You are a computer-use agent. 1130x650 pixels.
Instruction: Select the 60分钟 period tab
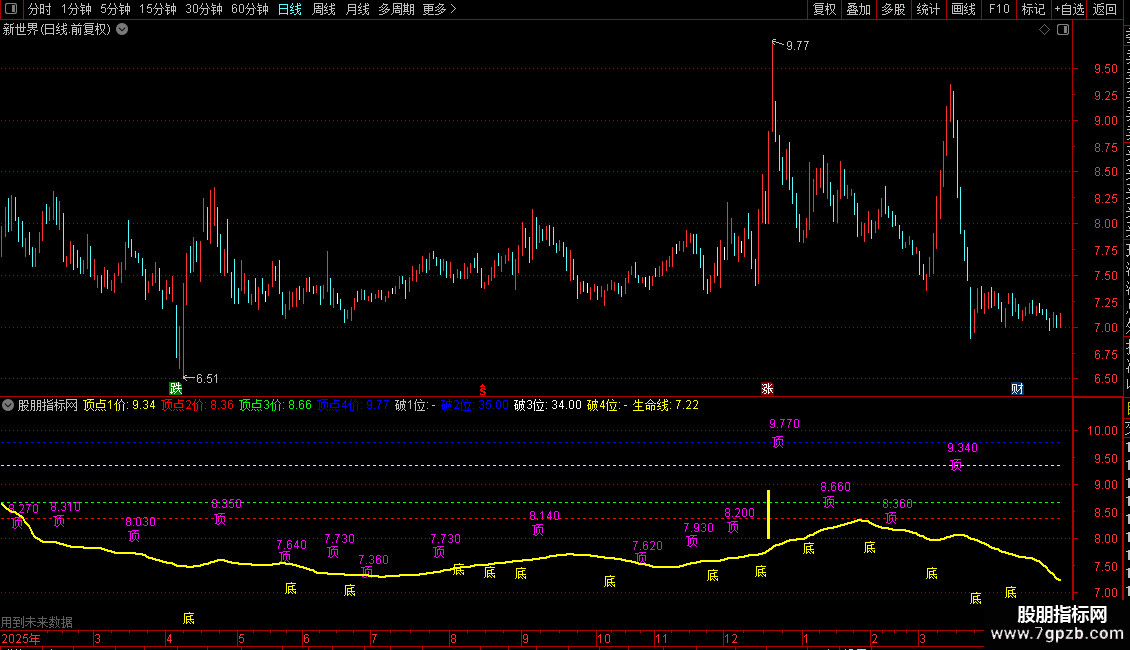point(249,9)
